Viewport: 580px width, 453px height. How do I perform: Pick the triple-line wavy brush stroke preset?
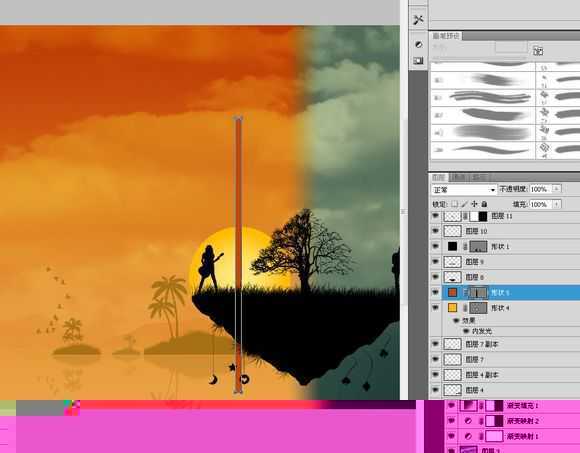(x=490, y=97)
